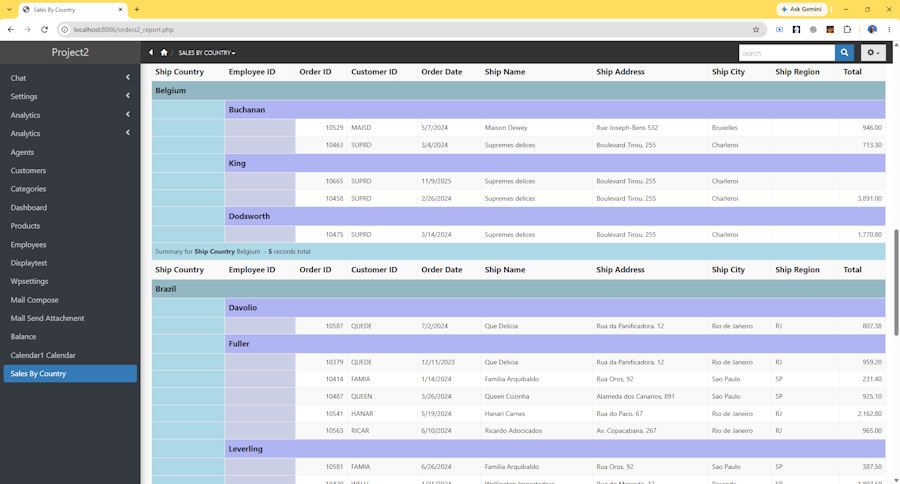
Task: Click the King employee group row
Action: (554, 163)
